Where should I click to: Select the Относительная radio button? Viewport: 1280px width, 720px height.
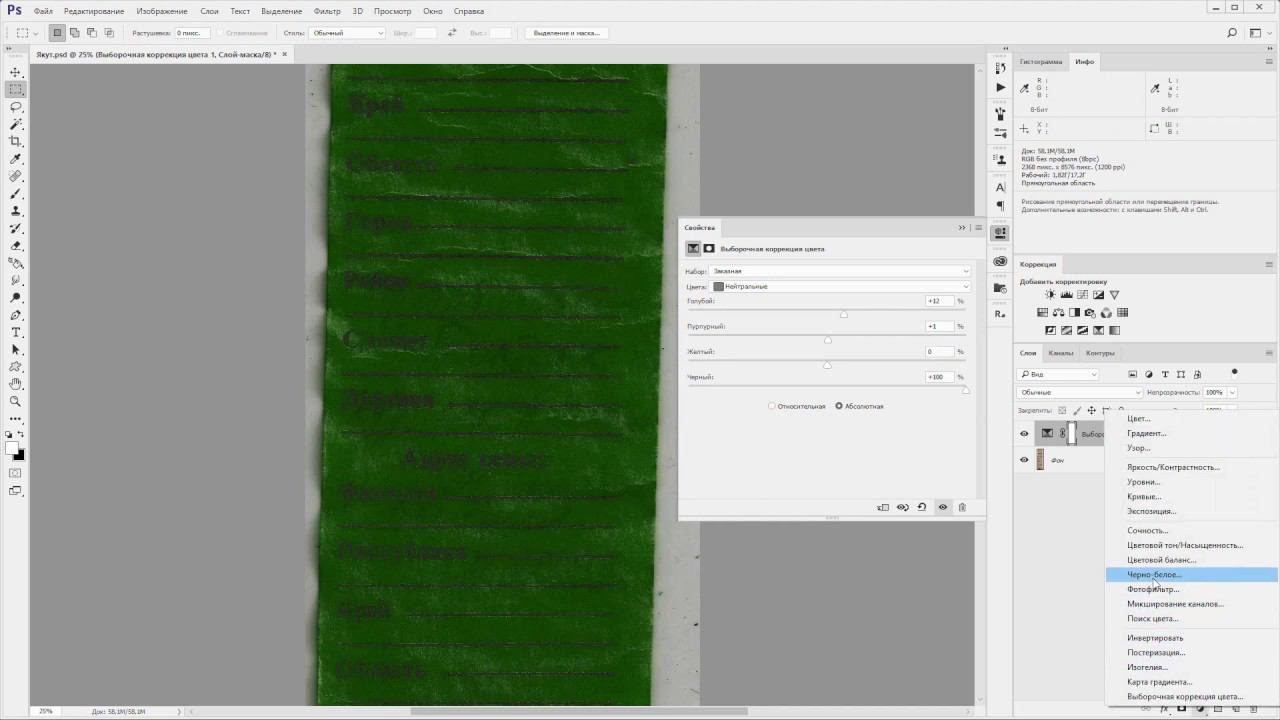[772, 406]
